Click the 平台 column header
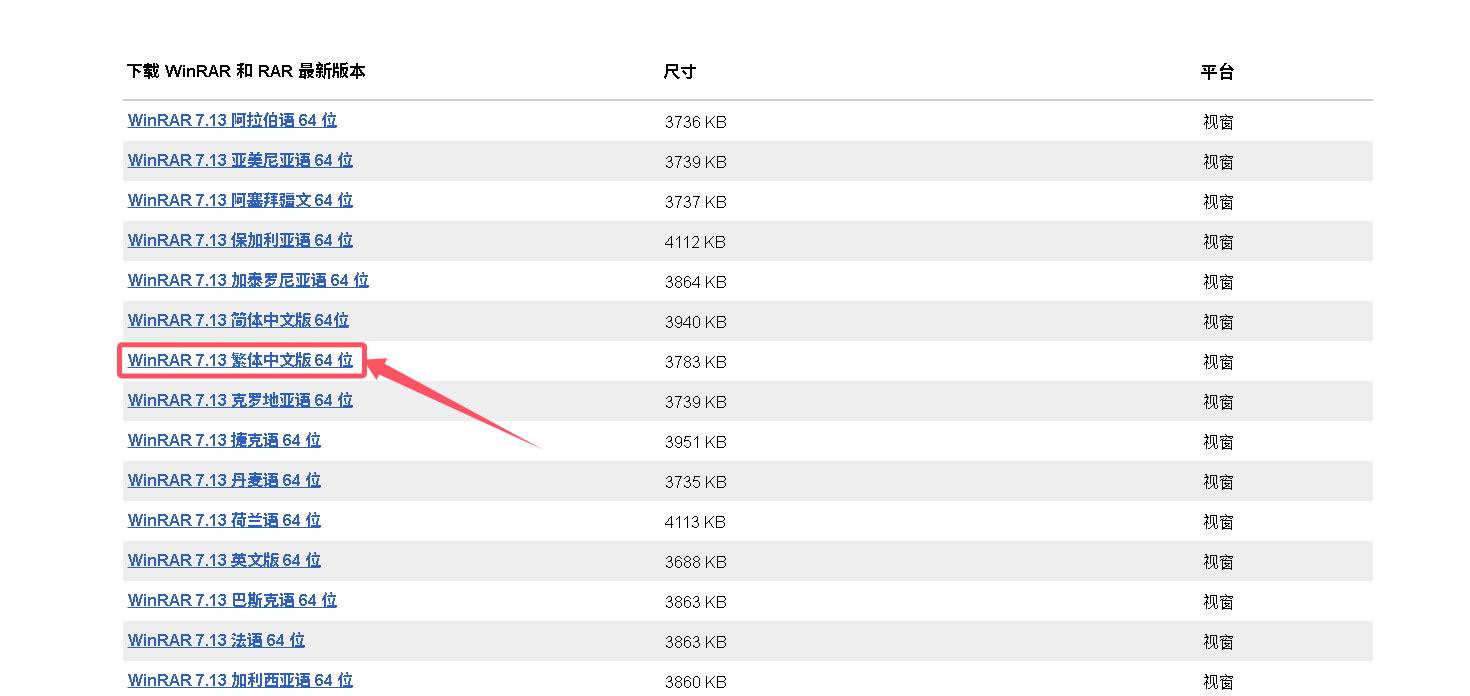 pos(1217,72)
